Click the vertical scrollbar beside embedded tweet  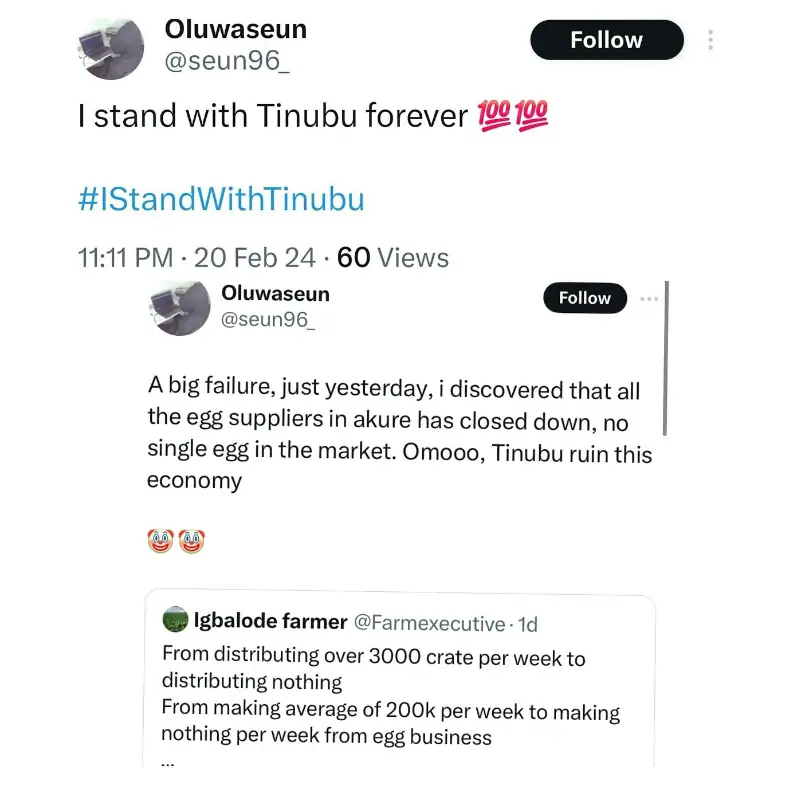point(665,358)
